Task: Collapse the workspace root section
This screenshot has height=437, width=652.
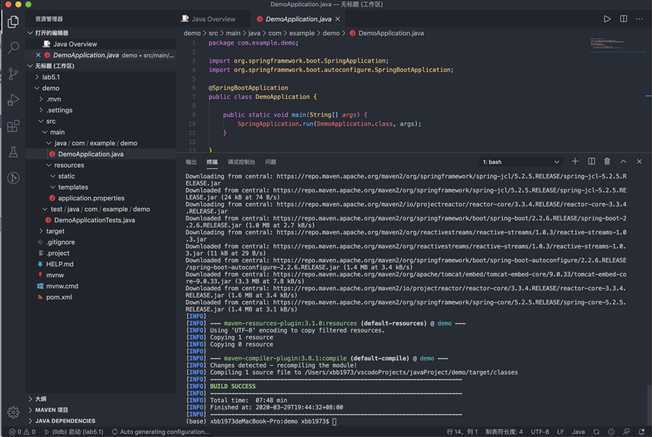Action: point(102,66)
